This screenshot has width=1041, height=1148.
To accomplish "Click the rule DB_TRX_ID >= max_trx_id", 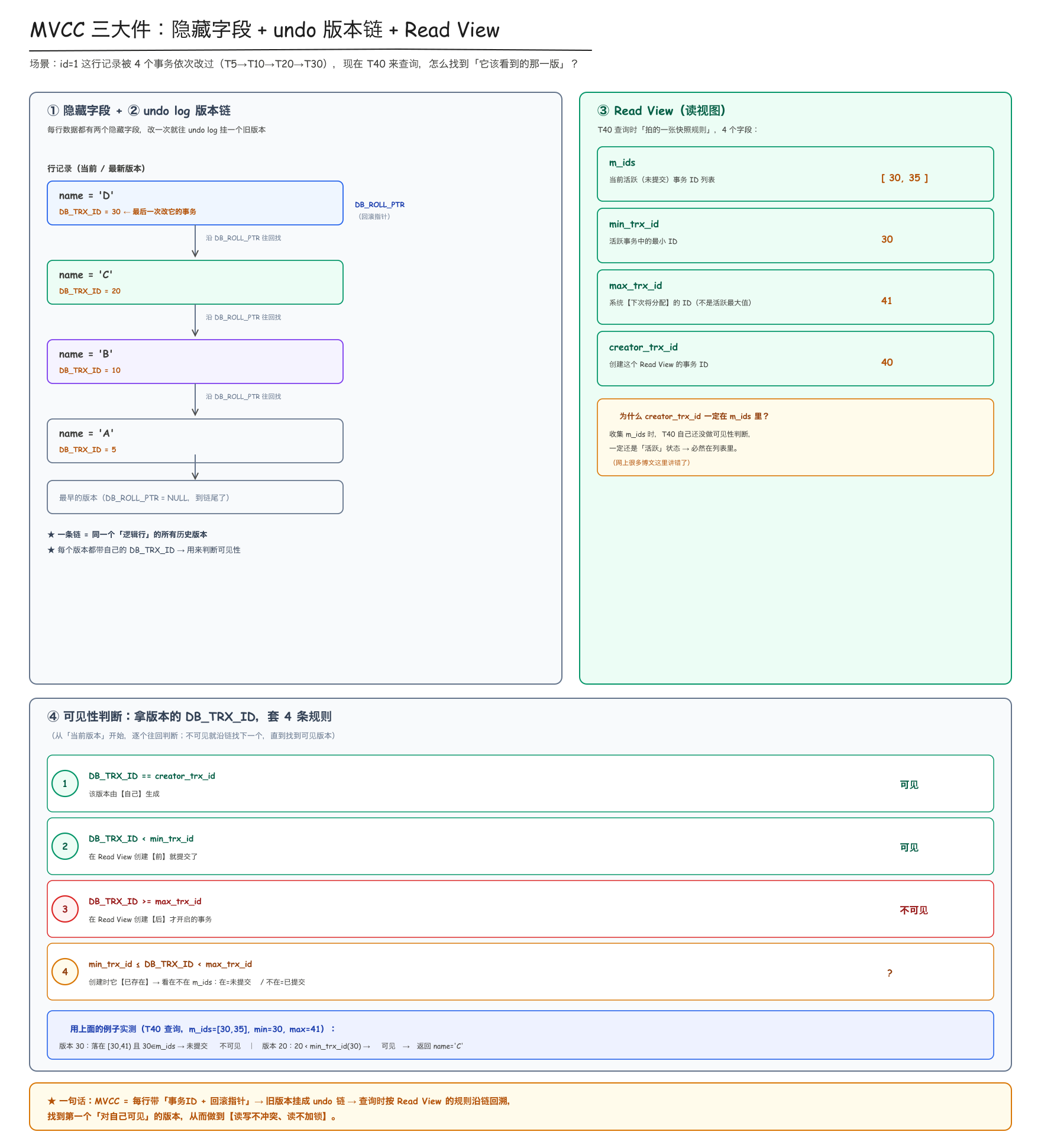I will pos(145,902).
